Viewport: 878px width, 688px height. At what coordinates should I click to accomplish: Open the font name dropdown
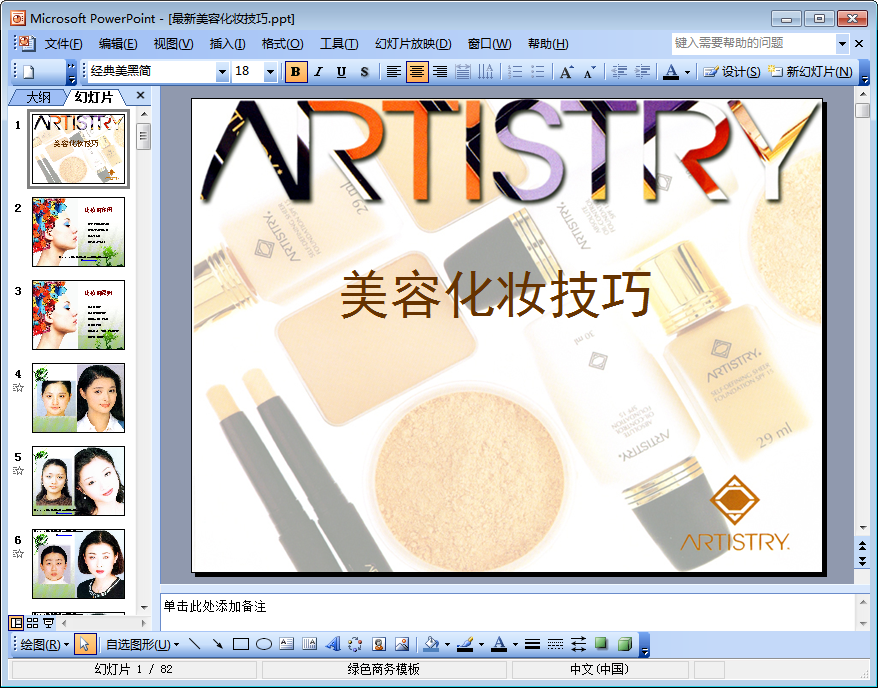pos(222,72)
